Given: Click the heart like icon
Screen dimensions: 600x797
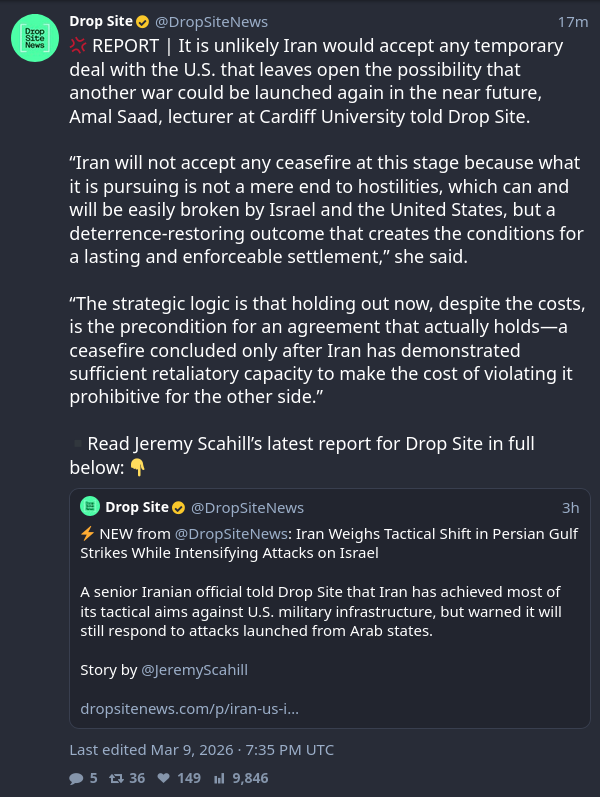Looking at the screenshot, I should [x=163, y=777].
